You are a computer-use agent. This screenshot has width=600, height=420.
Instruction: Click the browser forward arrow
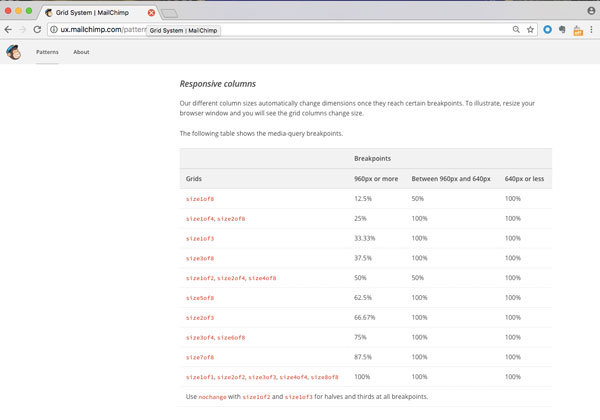(x=23, y=29)
